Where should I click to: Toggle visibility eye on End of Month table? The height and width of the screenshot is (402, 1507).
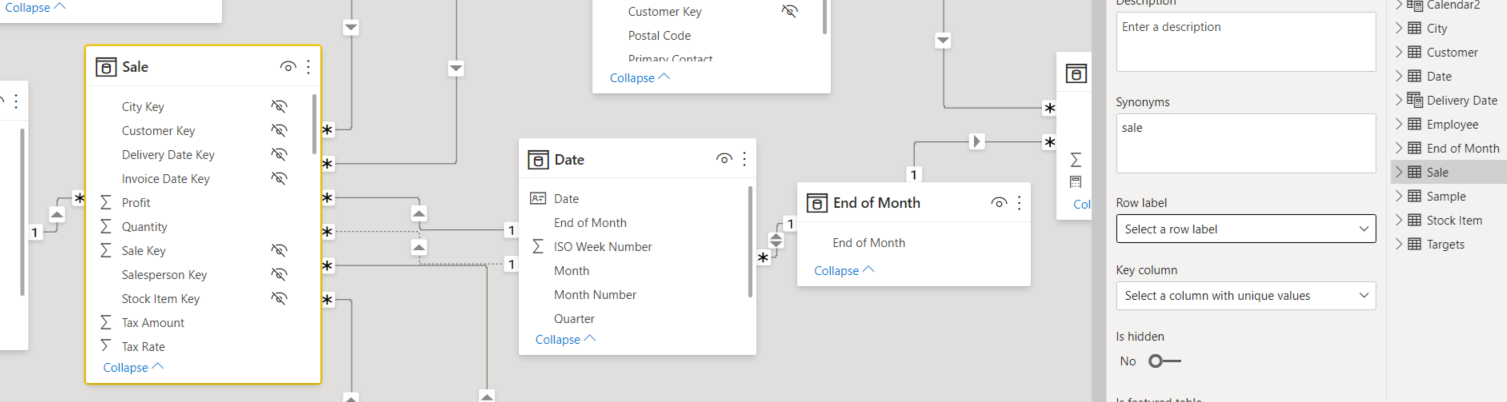tap(999, 202)
